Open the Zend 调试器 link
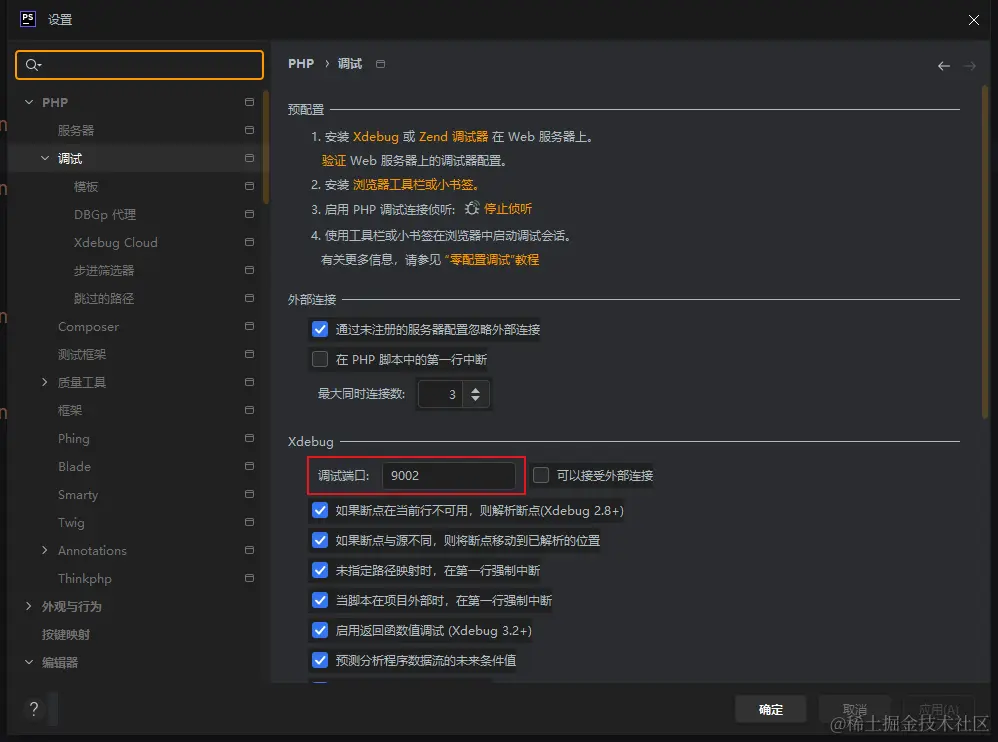 click(453, 137)
